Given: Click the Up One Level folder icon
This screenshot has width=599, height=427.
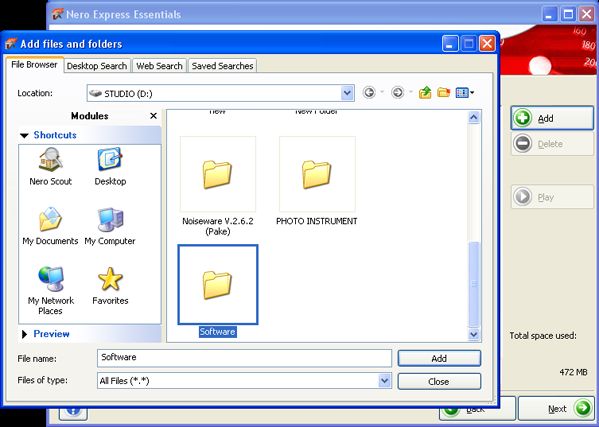Looking at the screenshot, I should tap(425, 92).
